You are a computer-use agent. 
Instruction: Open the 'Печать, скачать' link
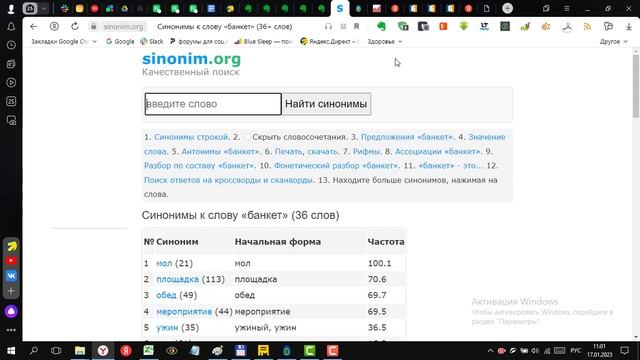307,151
